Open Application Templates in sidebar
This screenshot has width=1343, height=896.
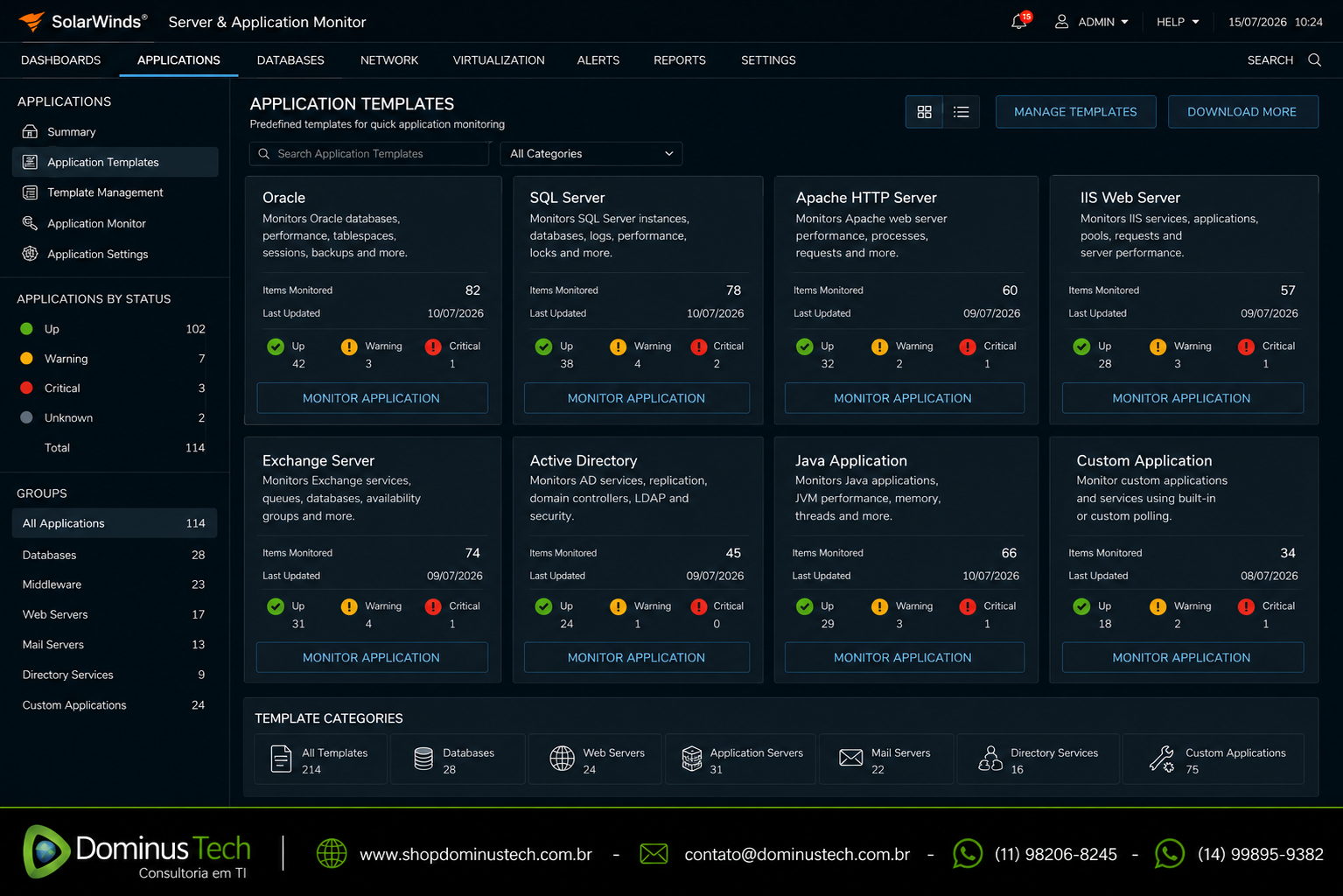[115, 162]
